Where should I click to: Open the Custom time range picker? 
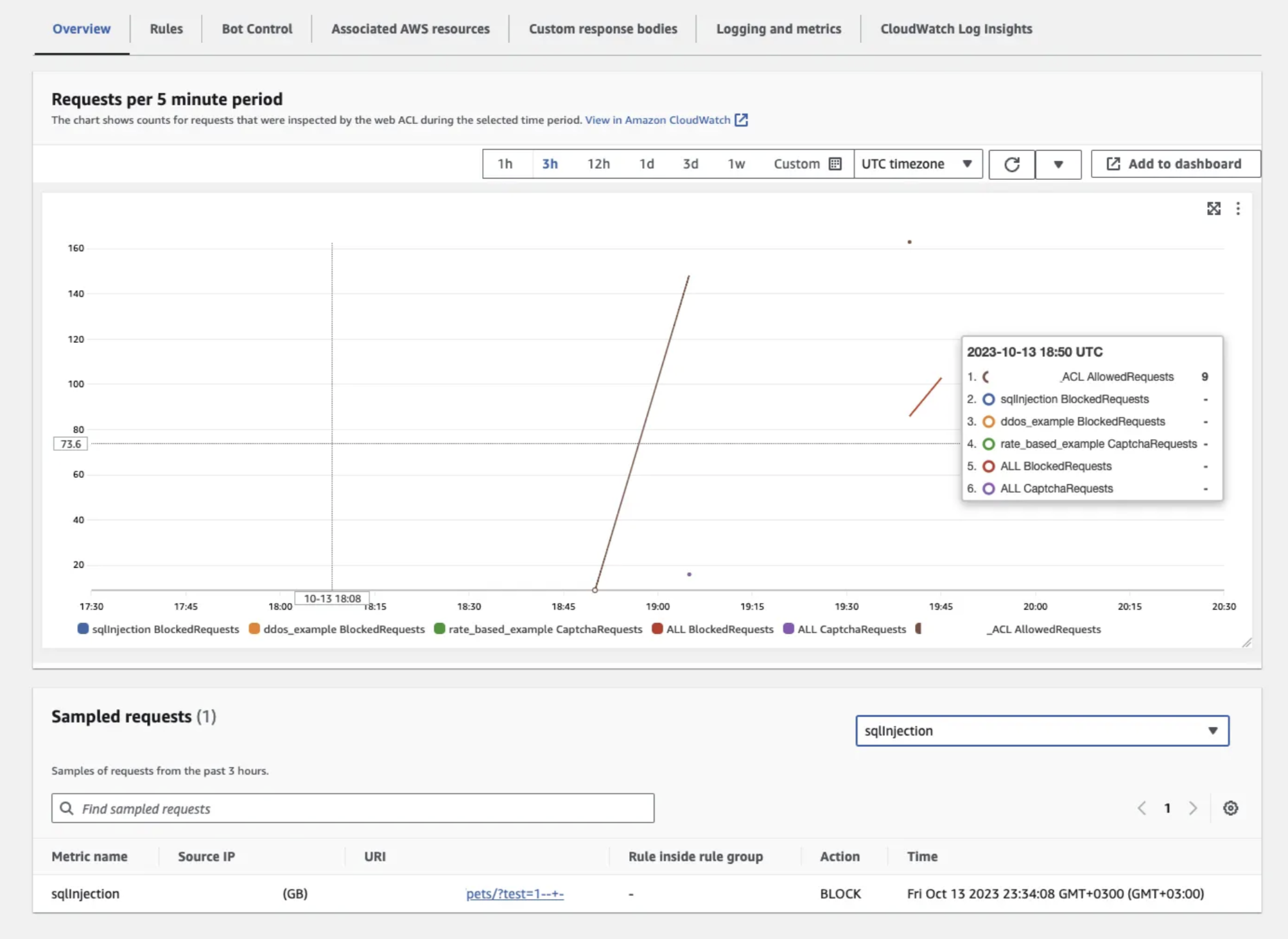[807, 164]
